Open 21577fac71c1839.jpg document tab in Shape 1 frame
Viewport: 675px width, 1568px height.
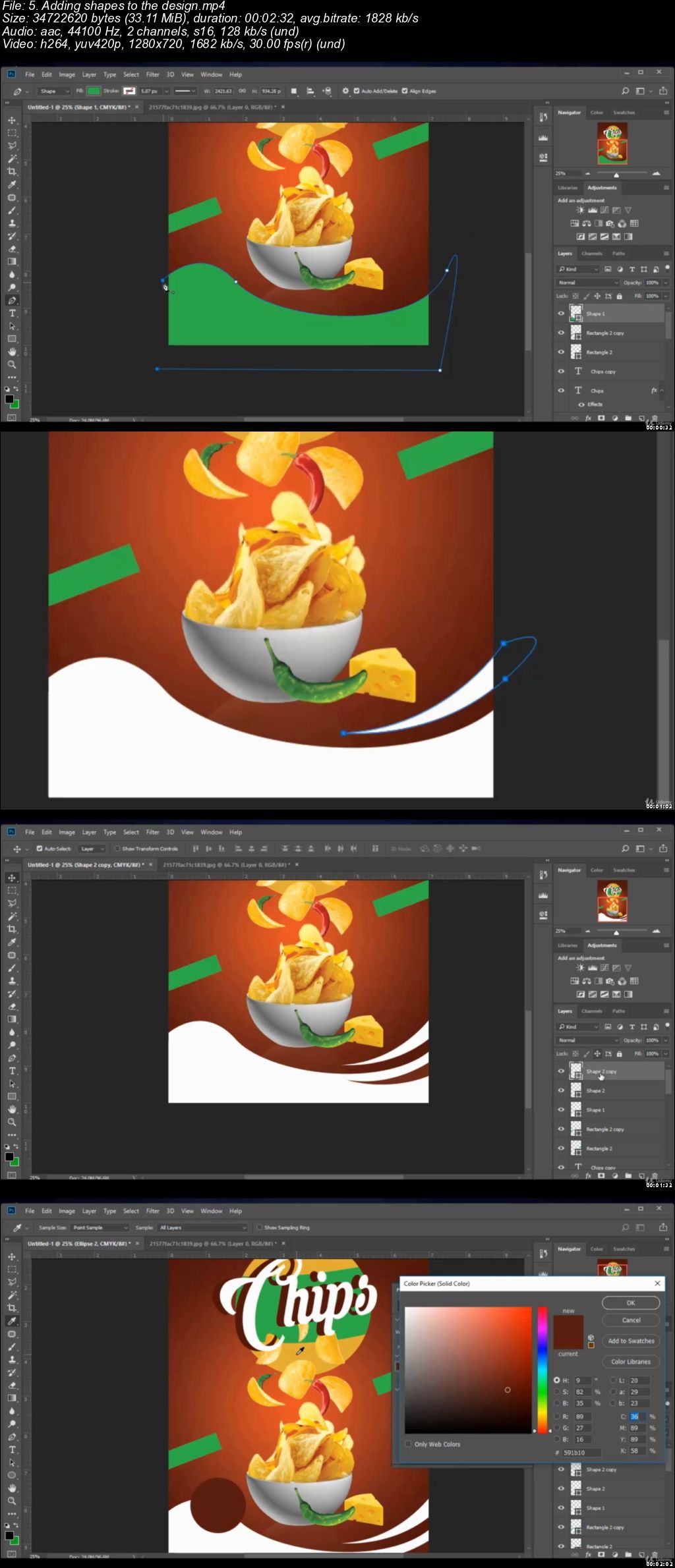pyautogui.click(x=212, y=107)
